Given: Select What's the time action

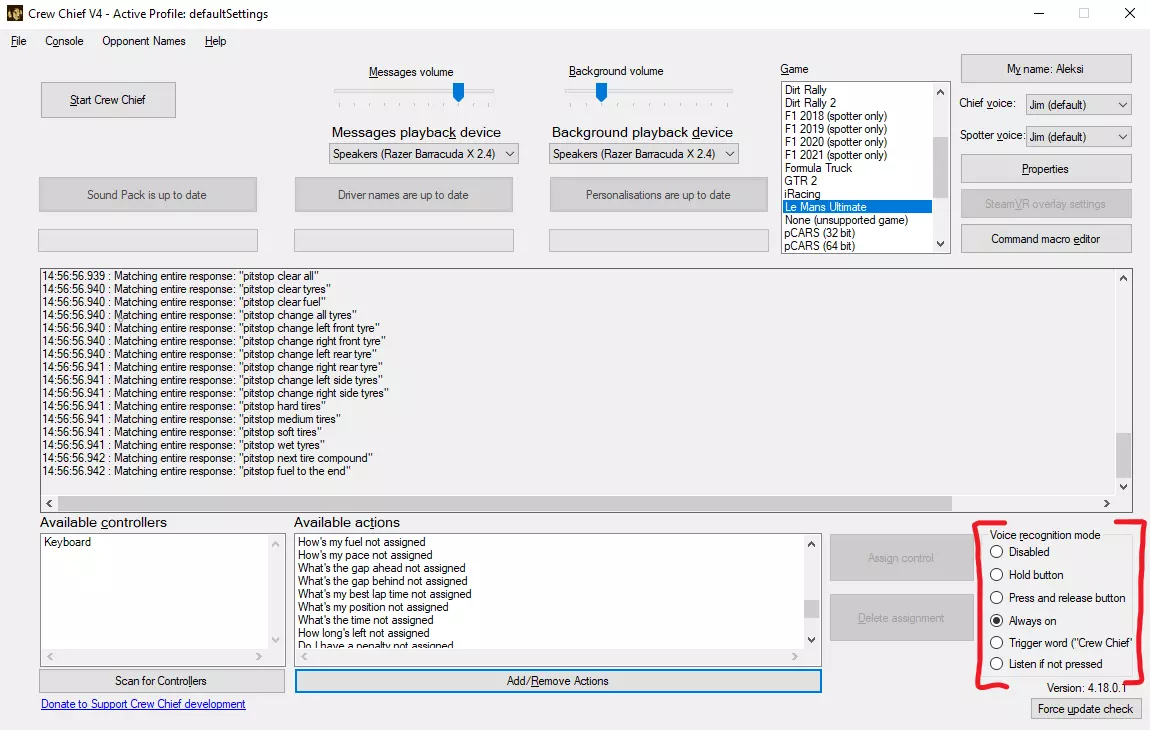Looking at the screenshot, I should click(365, 620).
